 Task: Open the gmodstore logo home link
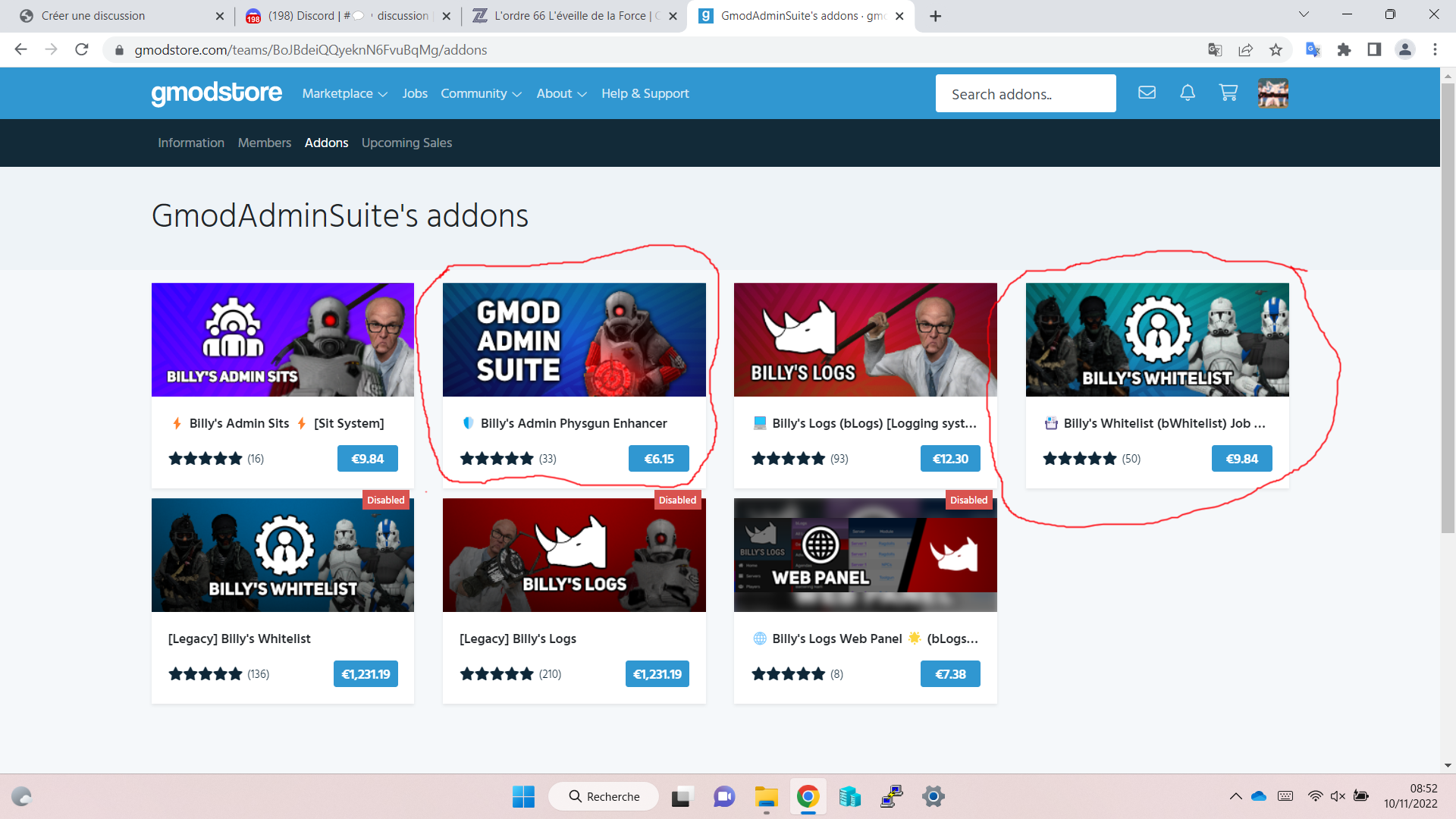(x=216, y=93)
